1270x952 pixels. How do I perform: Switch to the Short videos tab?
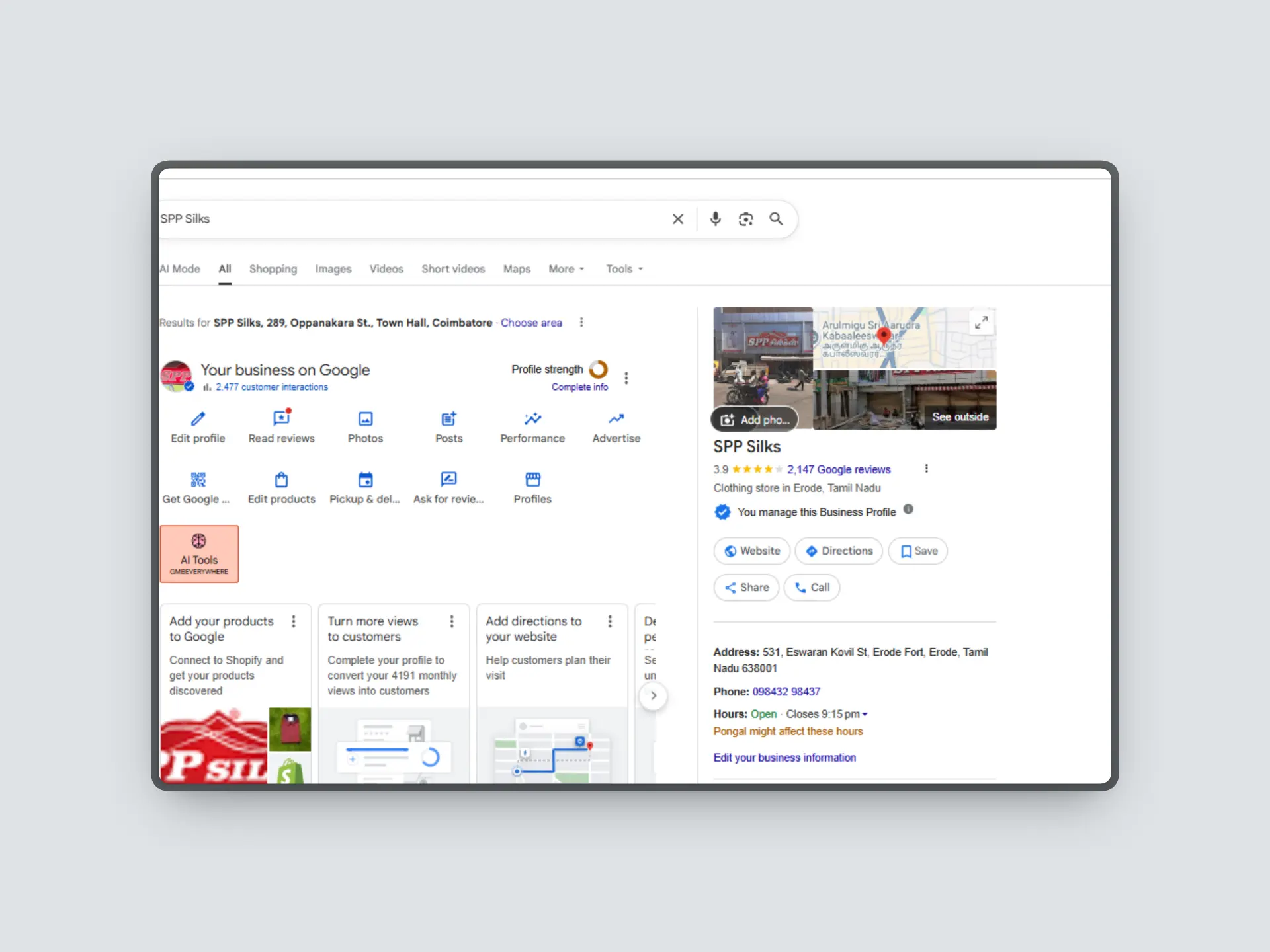coord(453,269)
